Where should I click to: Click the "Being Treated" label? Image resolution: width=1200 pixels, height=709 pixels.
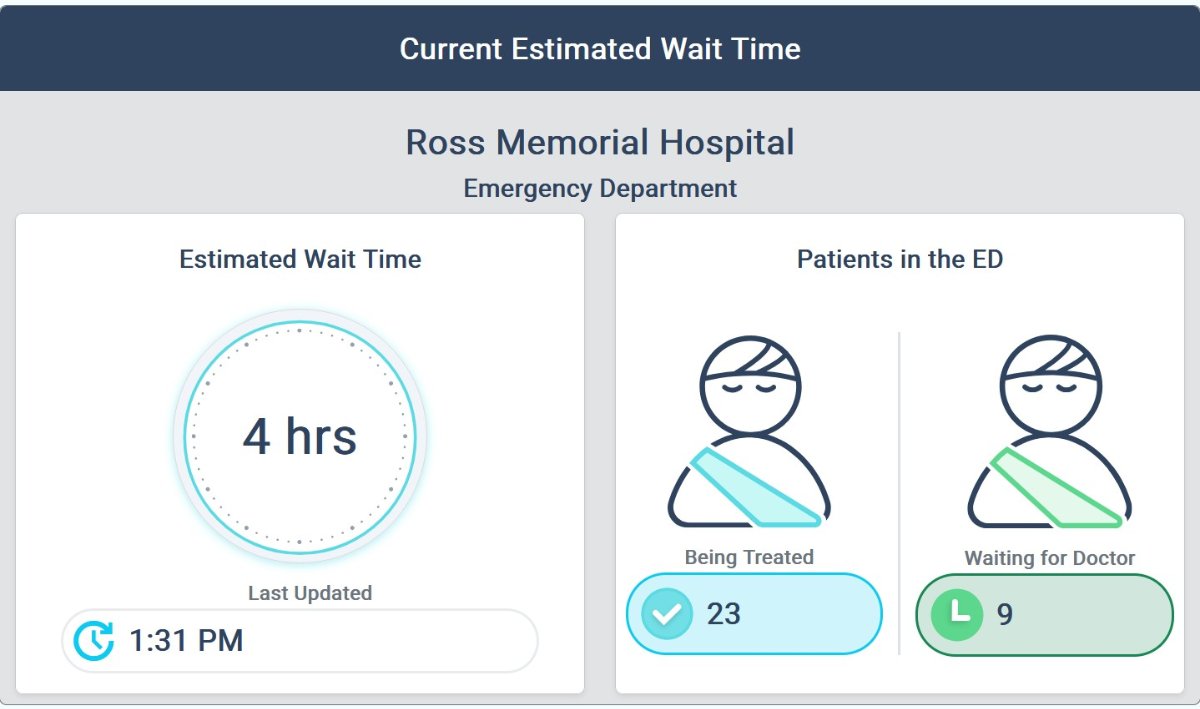[749, 557]
